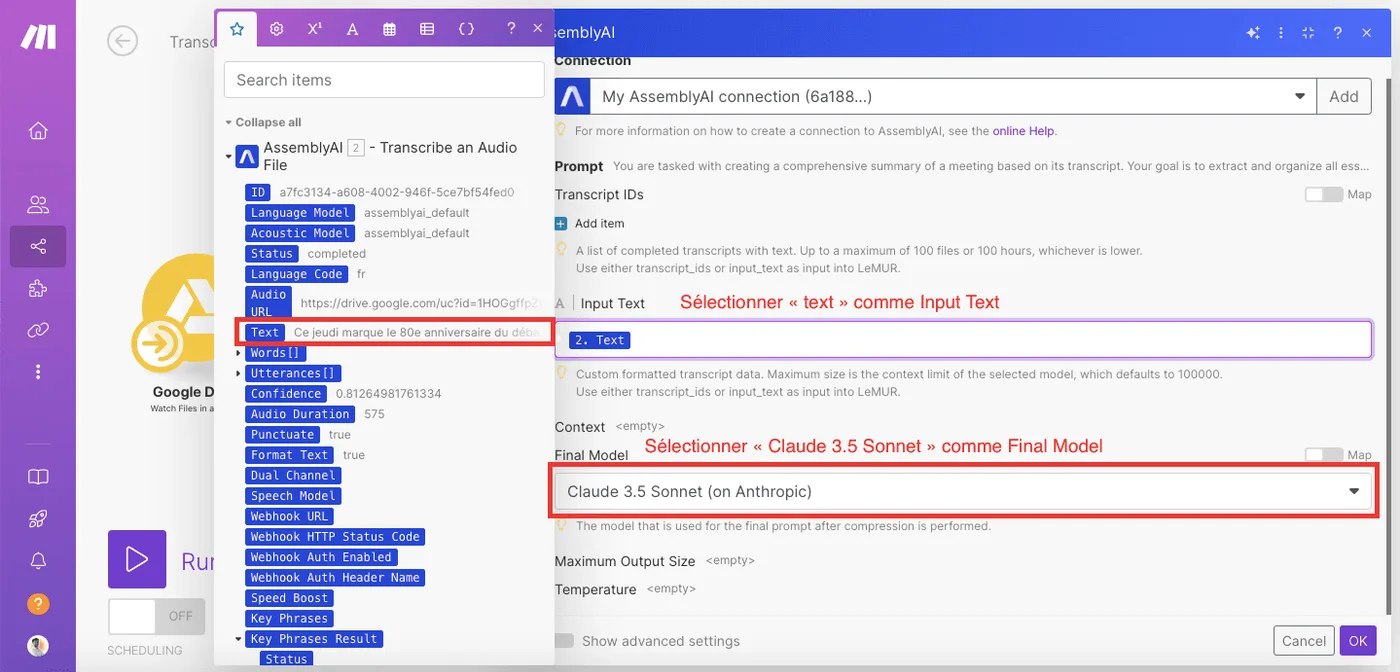Image resolution: width=1400 pixels, height=672 pixels.
Task: Toggle the scheduling OFF switch
Action: [156, 616]
